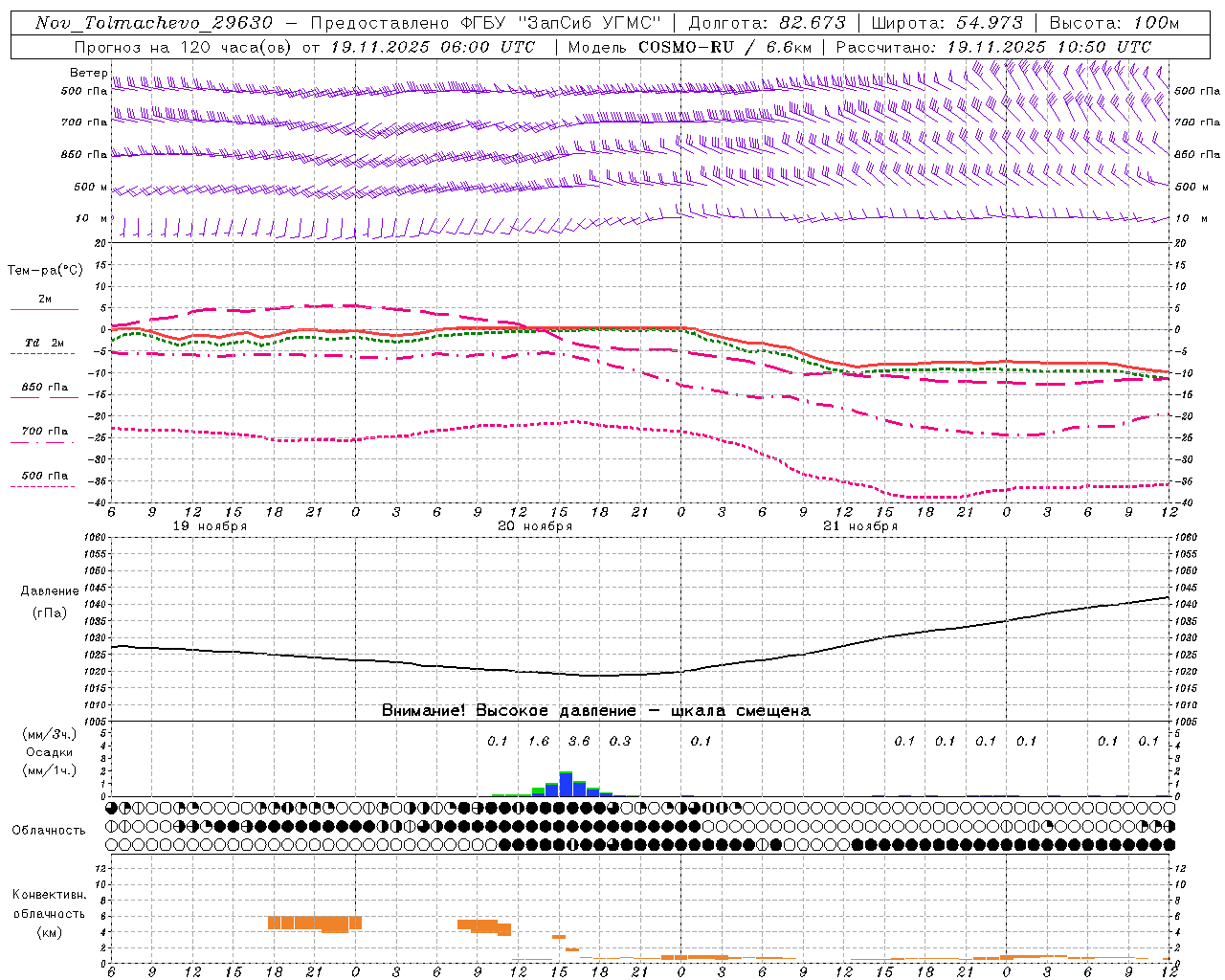The image size is (1225, 980).
Task: Click the Облачность row label
Action: (49, 831)
